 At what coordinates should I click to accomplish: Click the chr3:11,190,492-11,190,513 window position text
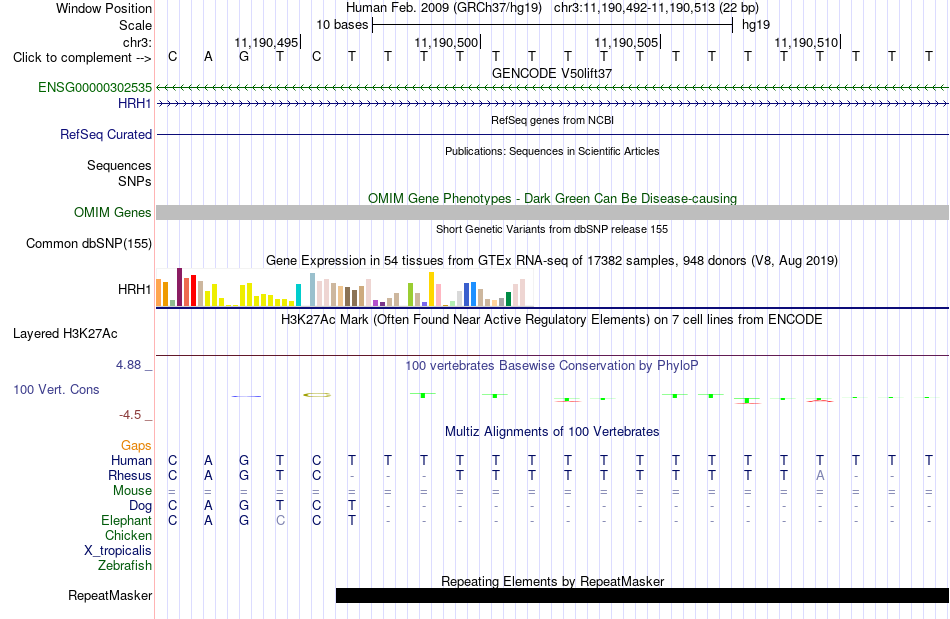[x=656, y=8]
